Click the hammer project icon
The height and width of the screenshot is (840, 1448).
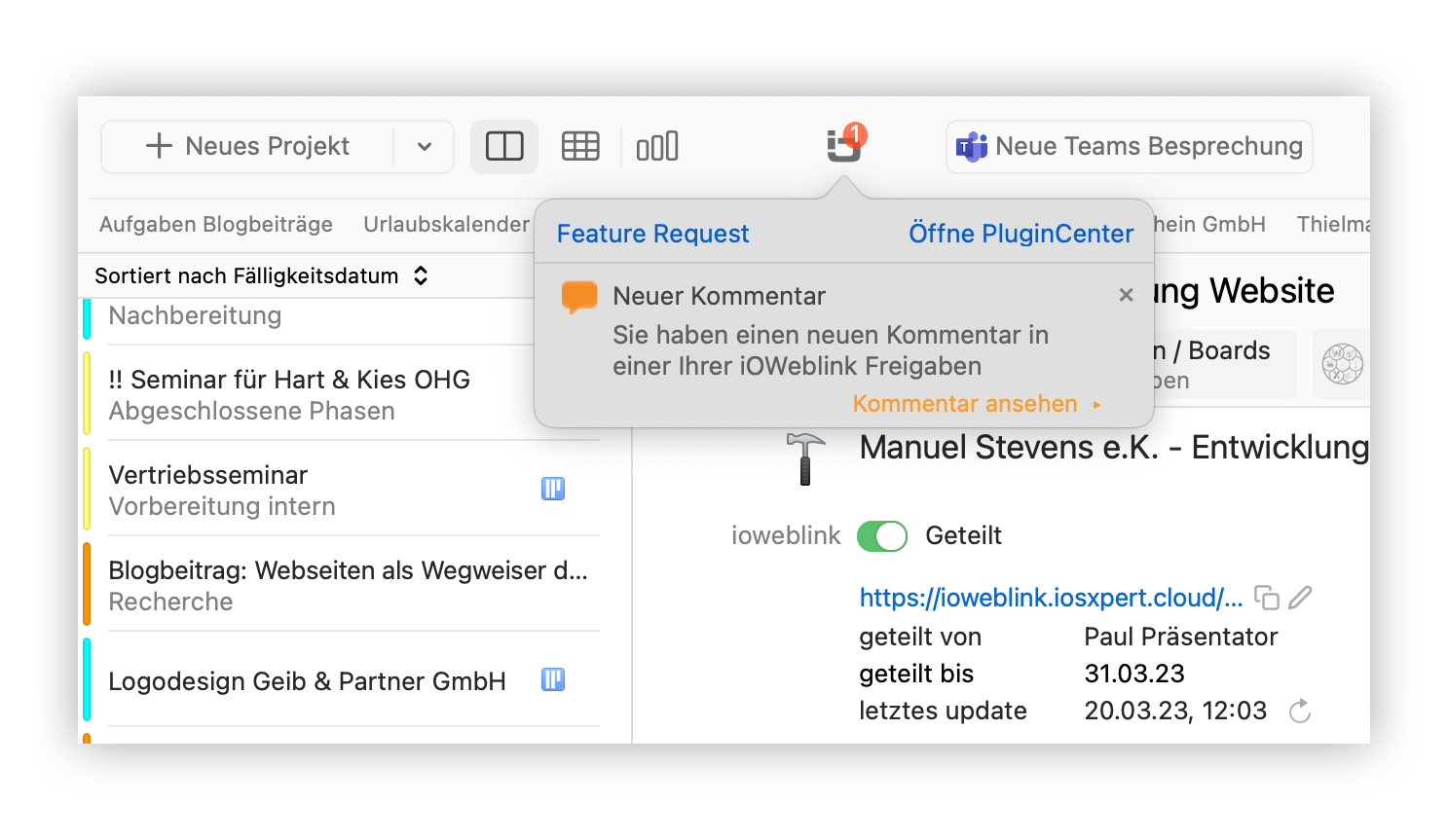[805, 458]
